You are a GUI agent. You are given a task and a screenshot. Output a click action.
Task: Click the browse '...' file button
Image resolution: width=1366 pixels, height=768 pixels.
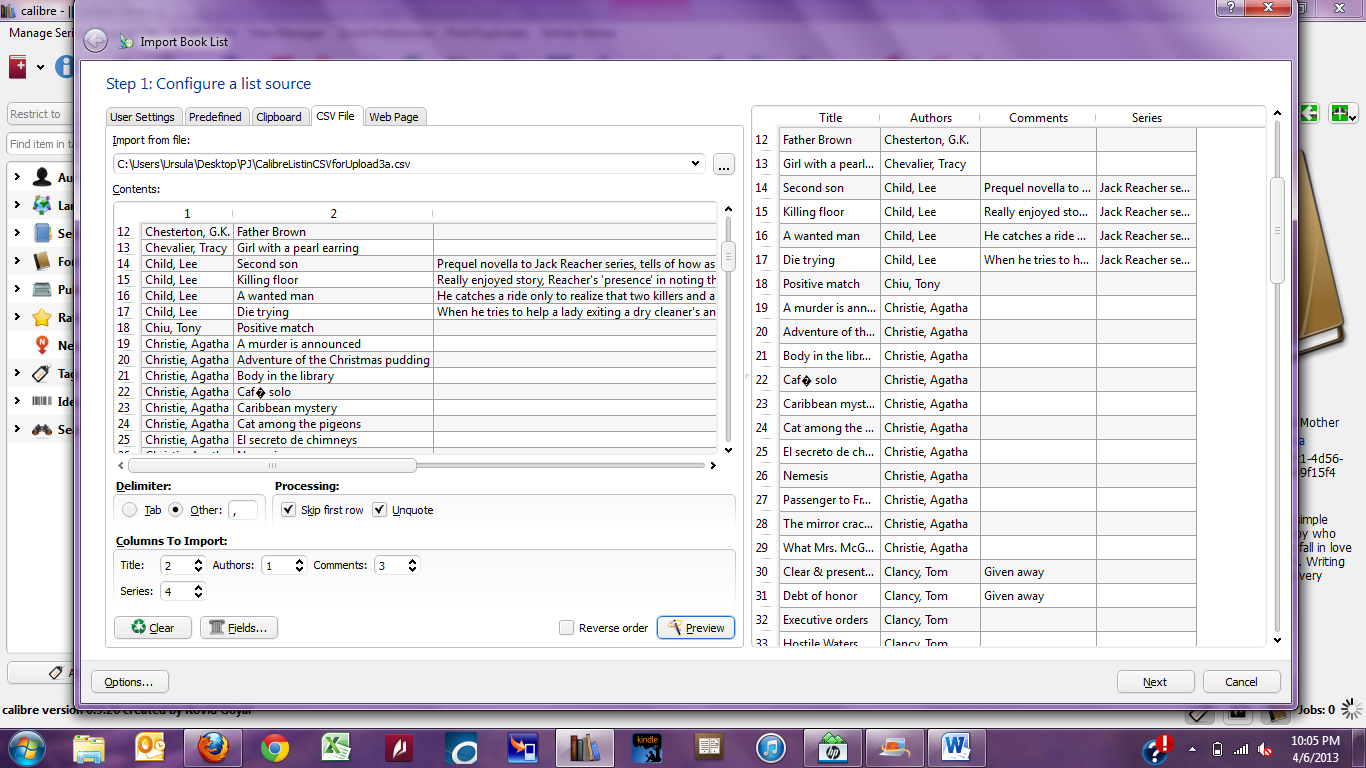coord(724,165)
